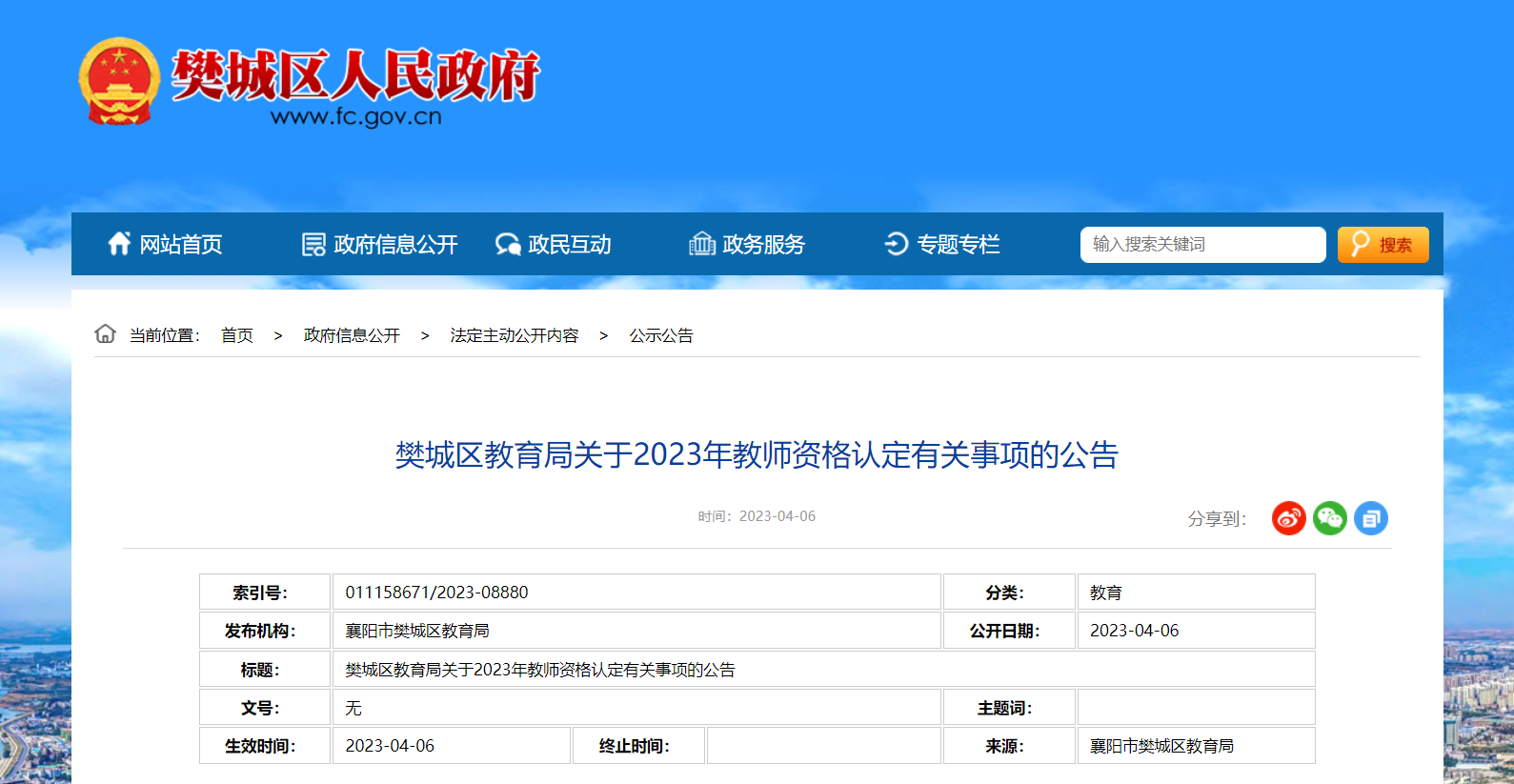This screenshot has width=1514, height=784.
Task: Follow the 首页 breadcrumb link
Action: point(237,335)
